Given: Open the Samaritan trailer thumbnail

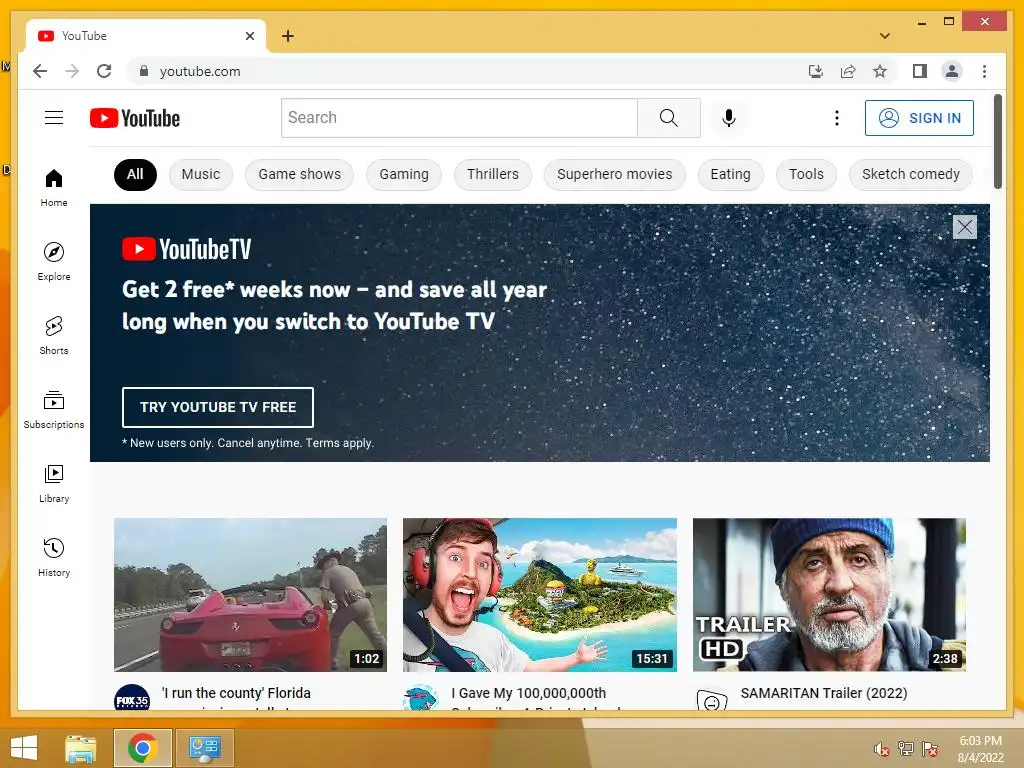Looking at the screenshot, I should (829, 594).
